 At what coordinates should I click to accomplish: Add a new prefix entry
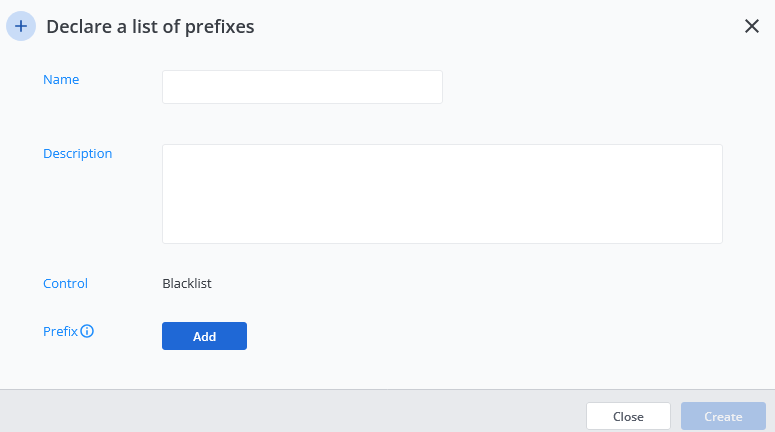[204, 337]
